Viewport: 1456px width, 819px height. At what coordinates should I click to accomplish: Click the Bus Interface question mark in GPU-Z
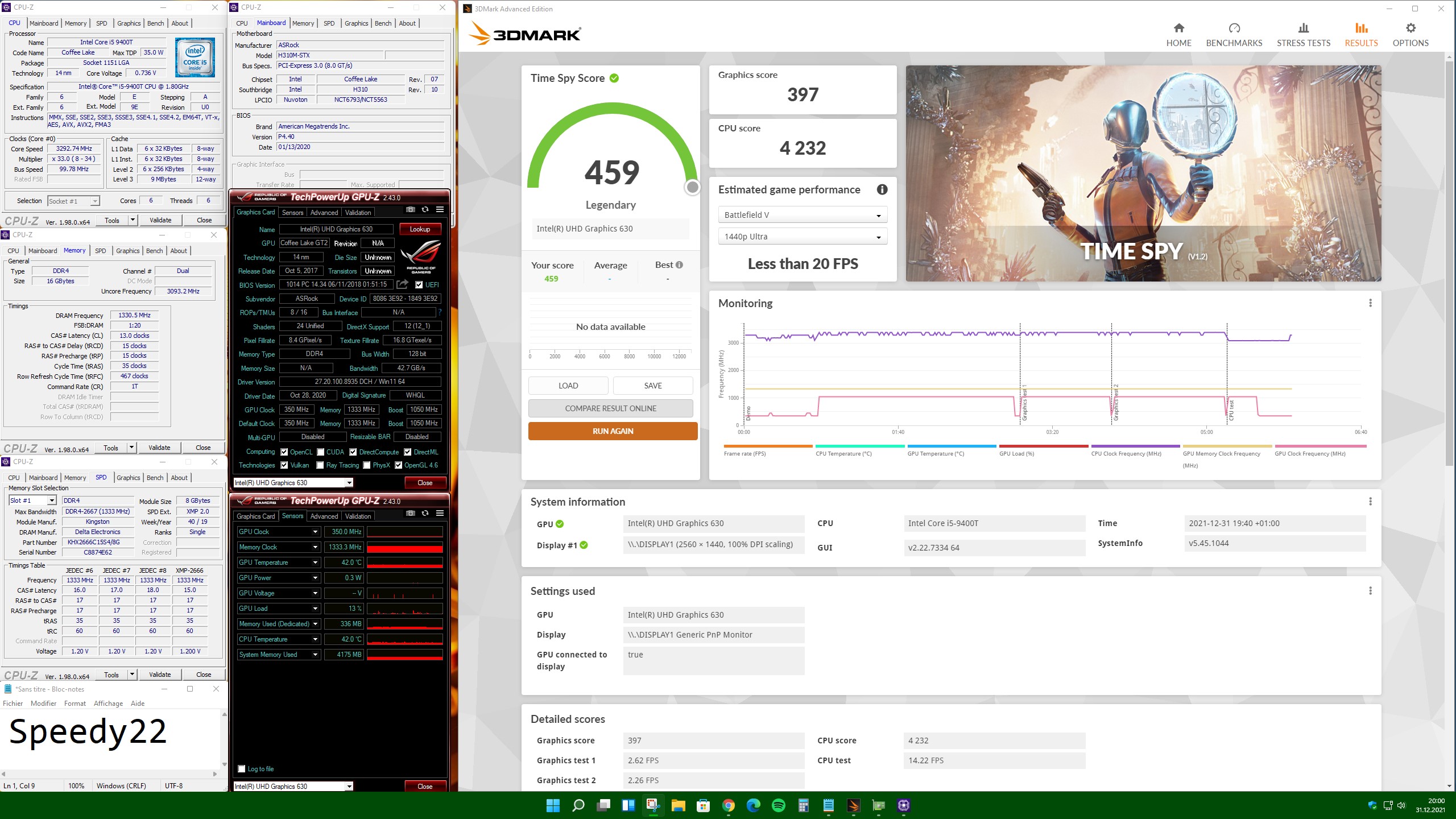(440, 312)
